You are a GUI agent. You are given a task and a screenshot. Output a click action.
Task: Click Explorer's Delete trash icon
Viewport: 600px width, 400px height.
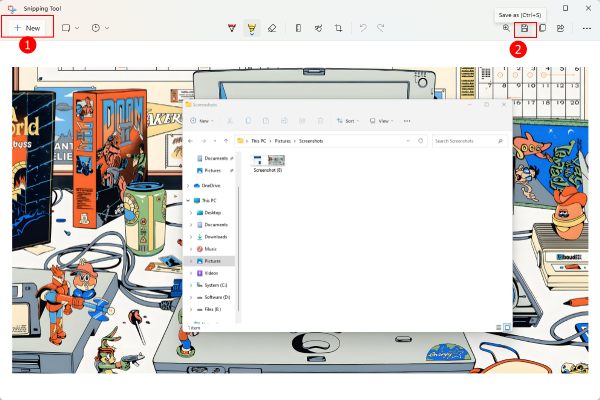point(320,121)
